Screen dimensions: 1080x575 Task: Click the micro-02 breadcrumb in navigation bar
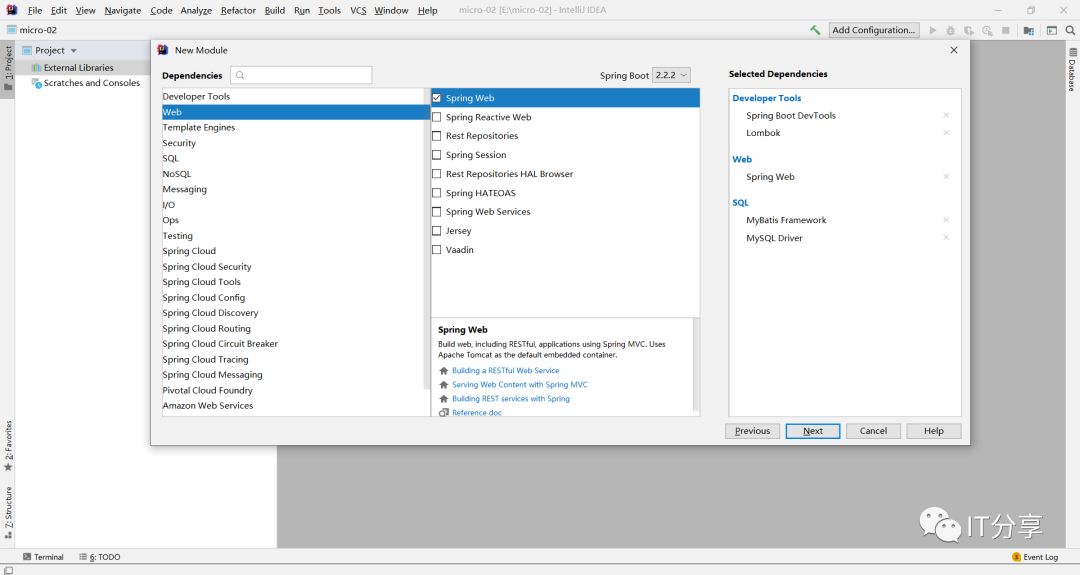click(x=32, y=30)
